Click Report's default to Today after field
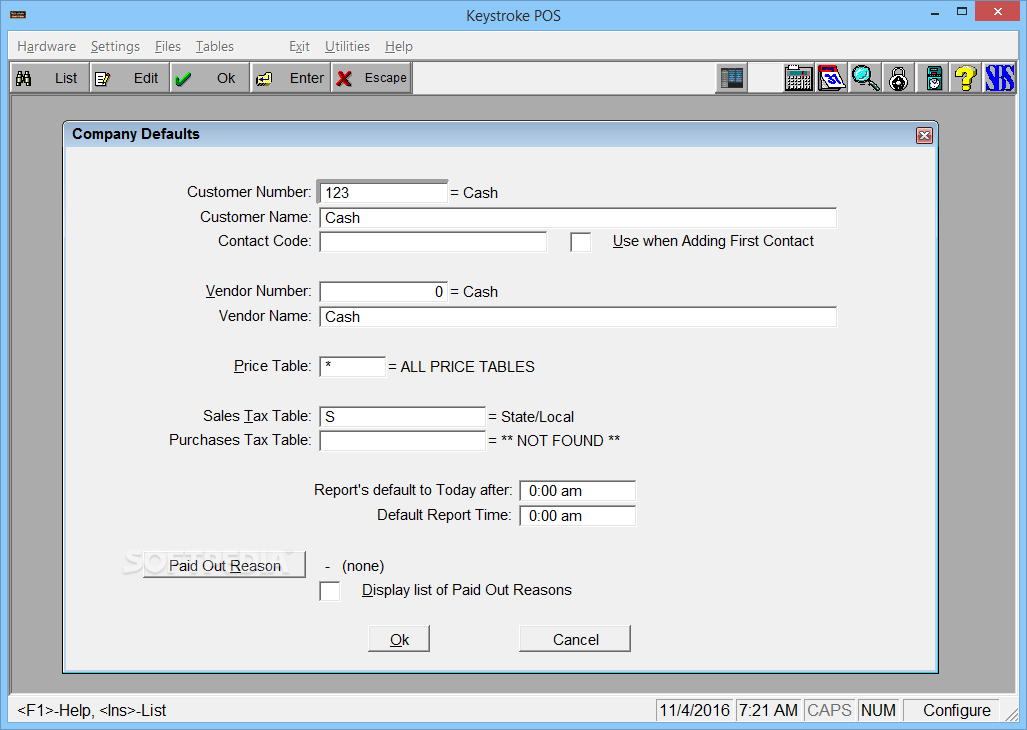 (x=578, y=490)
